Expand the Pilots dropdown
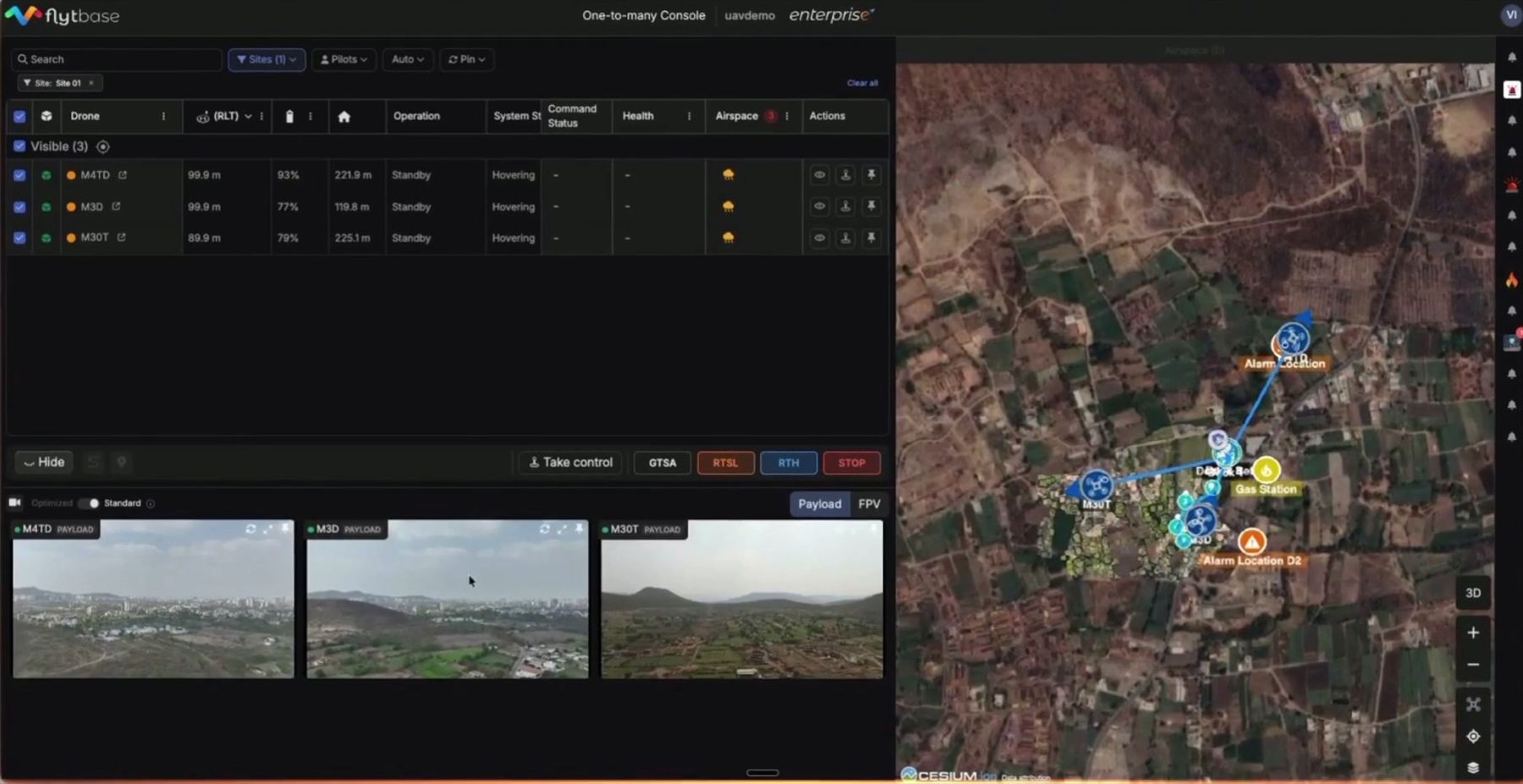 (x=344, y=59)
